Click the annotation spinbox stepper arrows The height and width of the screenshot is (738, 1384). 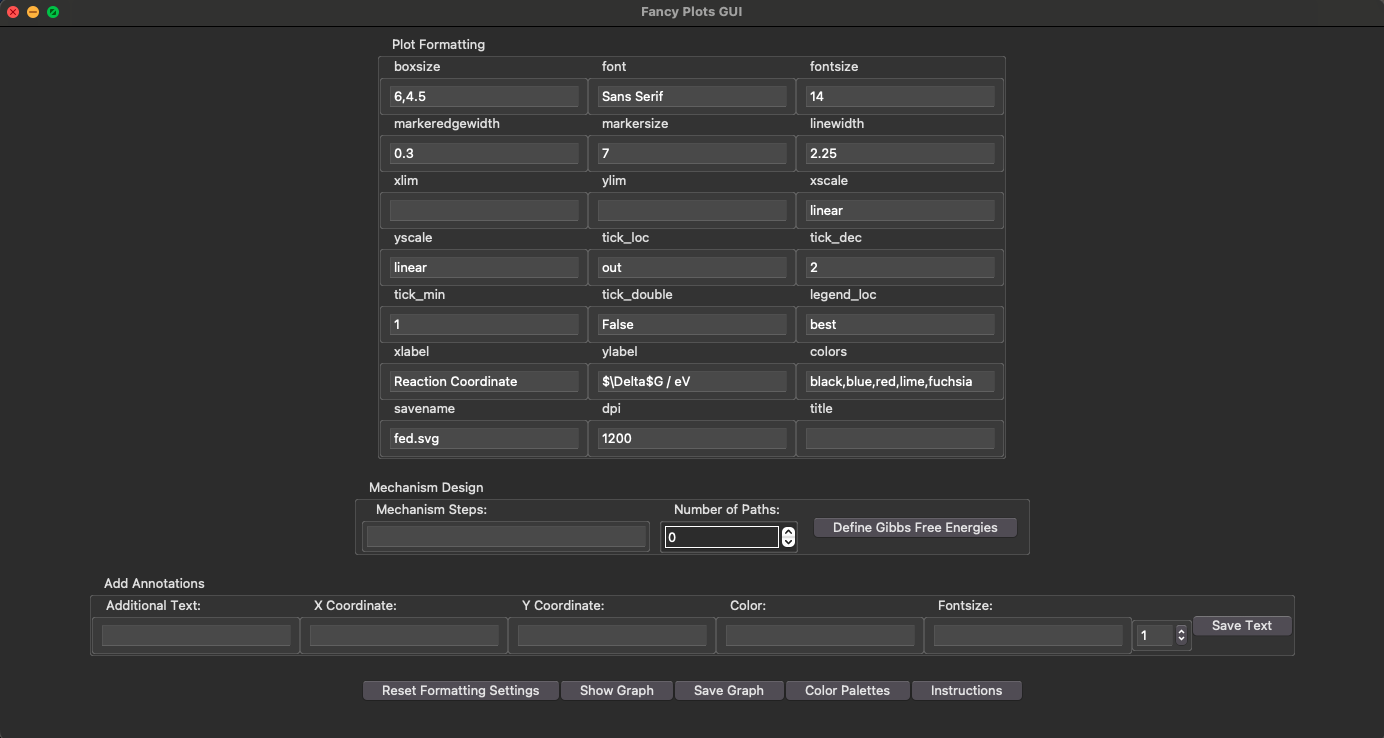[x=1181, y=635]
